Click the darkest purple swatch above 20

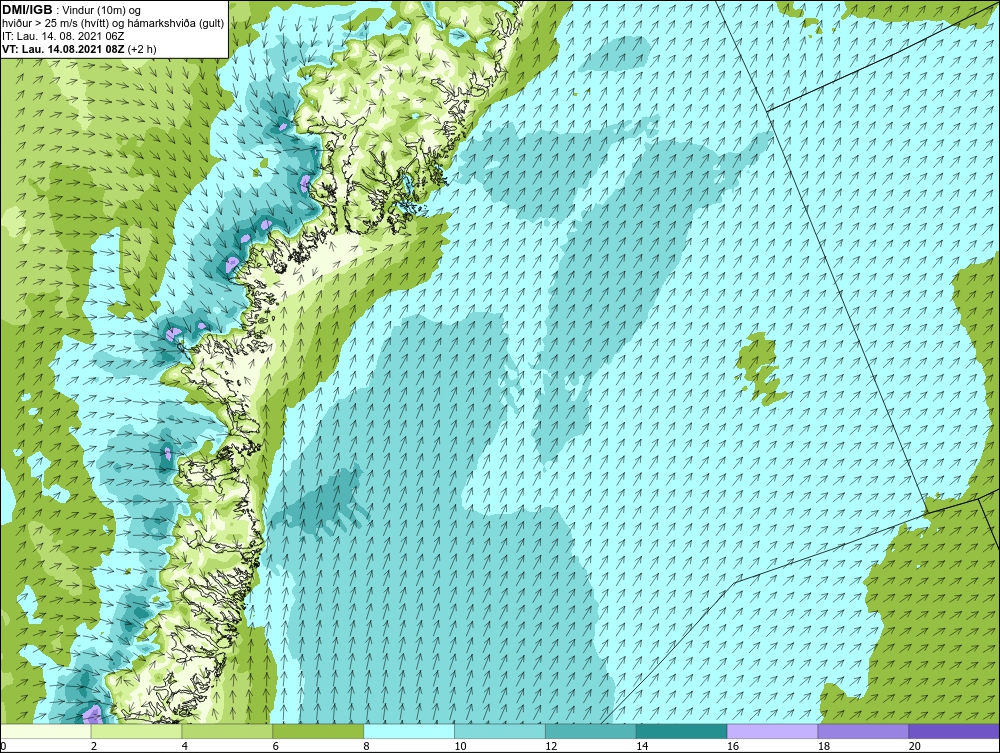coord(954,731)
